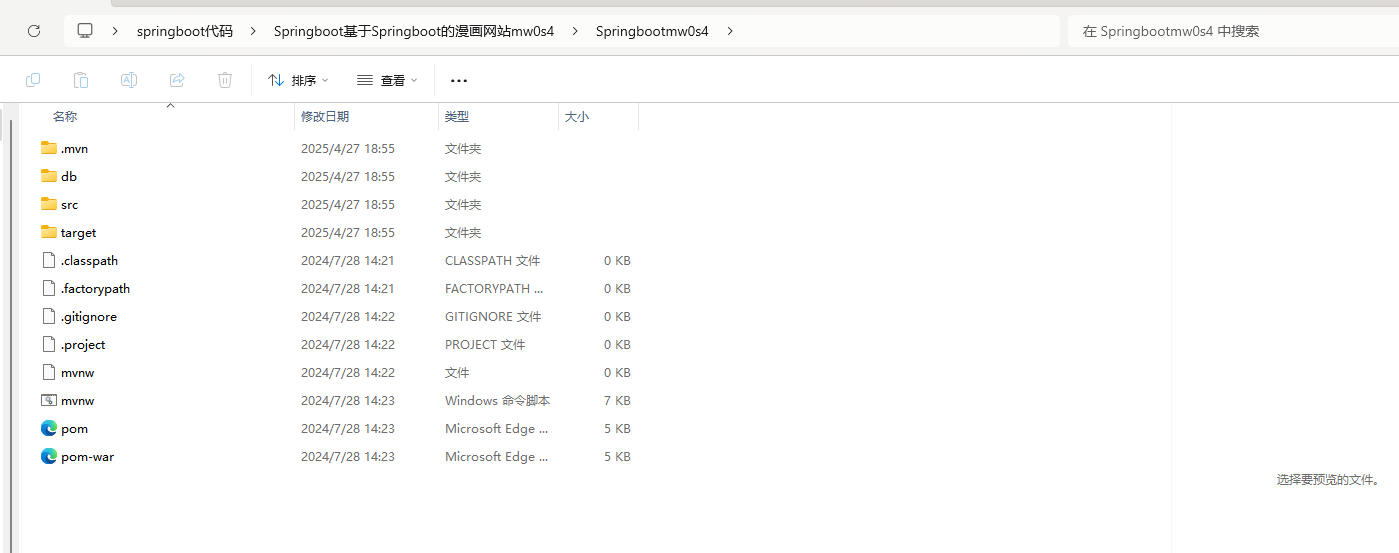Sort by 名称 column header
This screenshot has height=553, width=1399.
65,117
